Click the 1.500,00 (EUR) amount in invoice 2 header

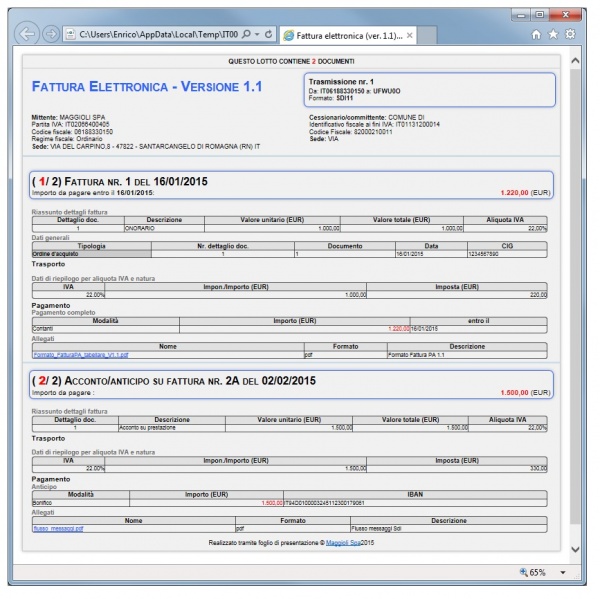(x=525, y=393)
